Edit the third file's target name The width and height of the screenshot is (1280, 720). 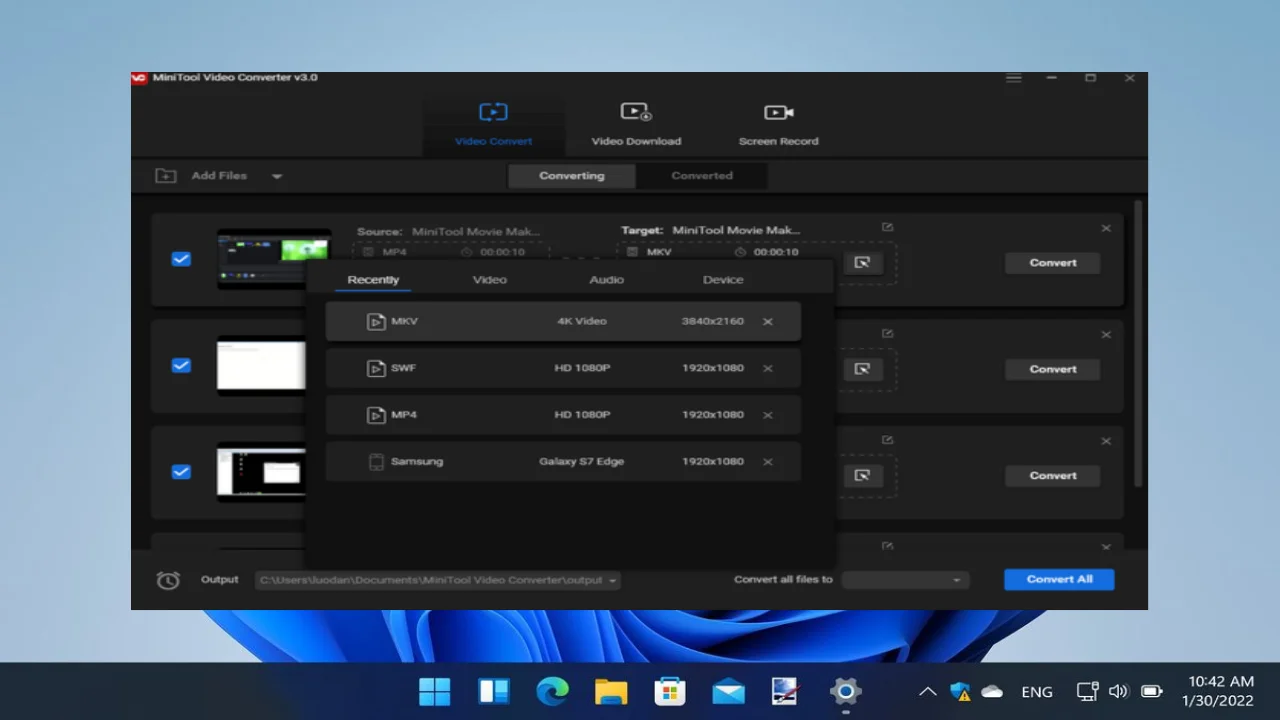[x=887, y=440]
